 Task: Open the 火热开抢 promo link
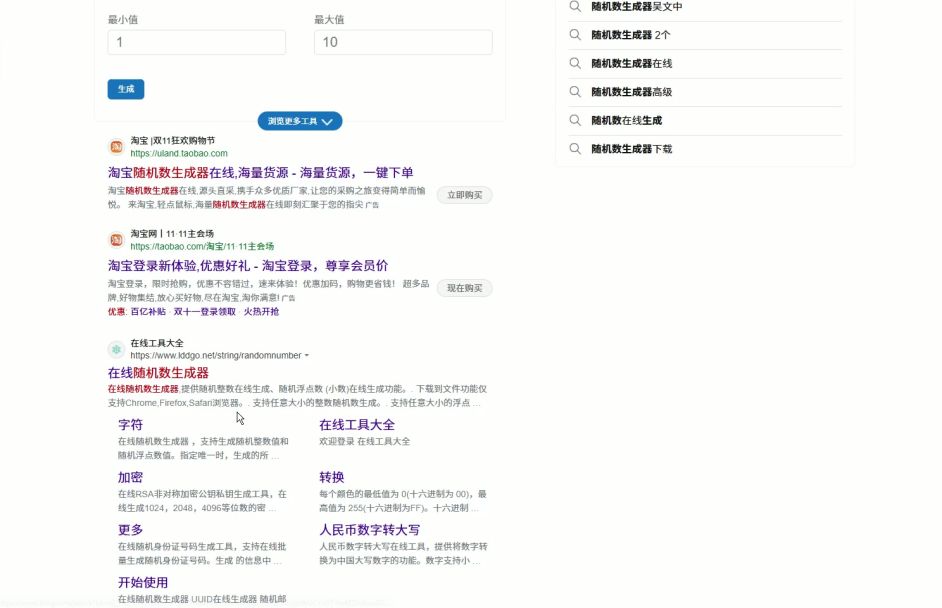coord(261,312)
